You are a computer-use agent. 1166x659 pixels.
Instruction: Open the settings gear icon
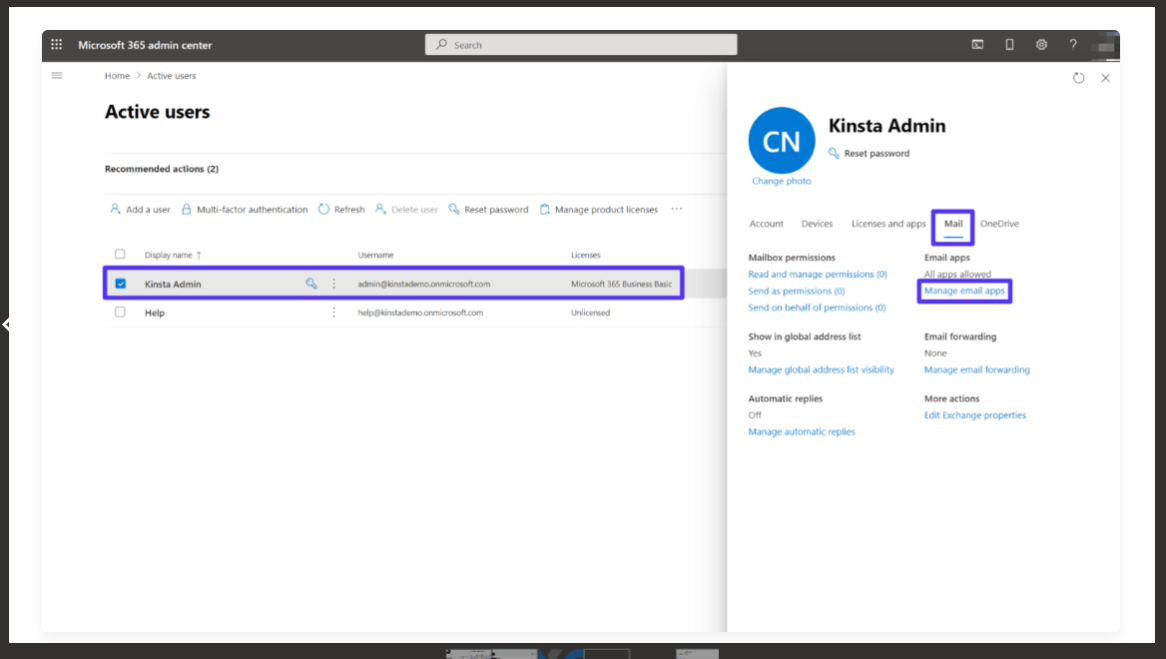(1041, 45)
